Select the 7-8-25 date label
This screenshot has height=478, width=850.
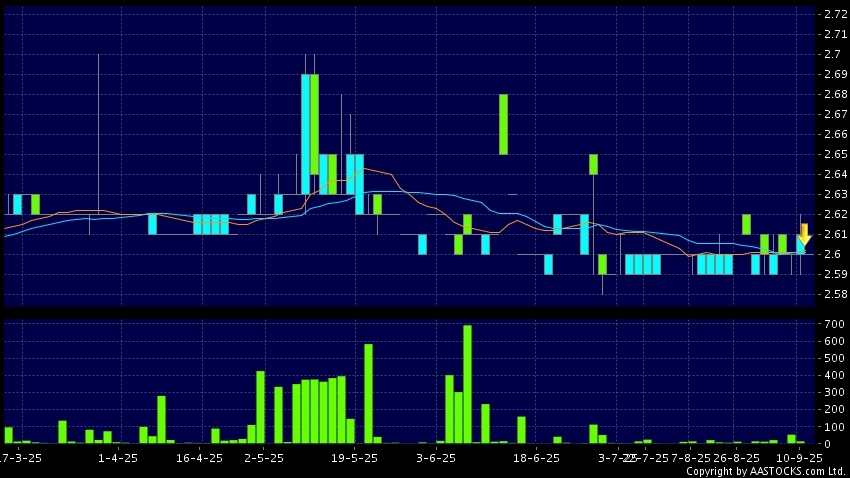point(691,458)
